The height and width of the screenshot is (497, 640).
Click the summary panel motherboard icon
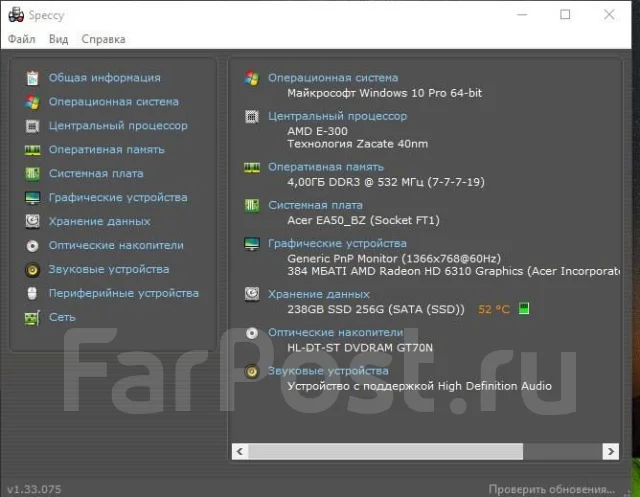coord(252,205)
